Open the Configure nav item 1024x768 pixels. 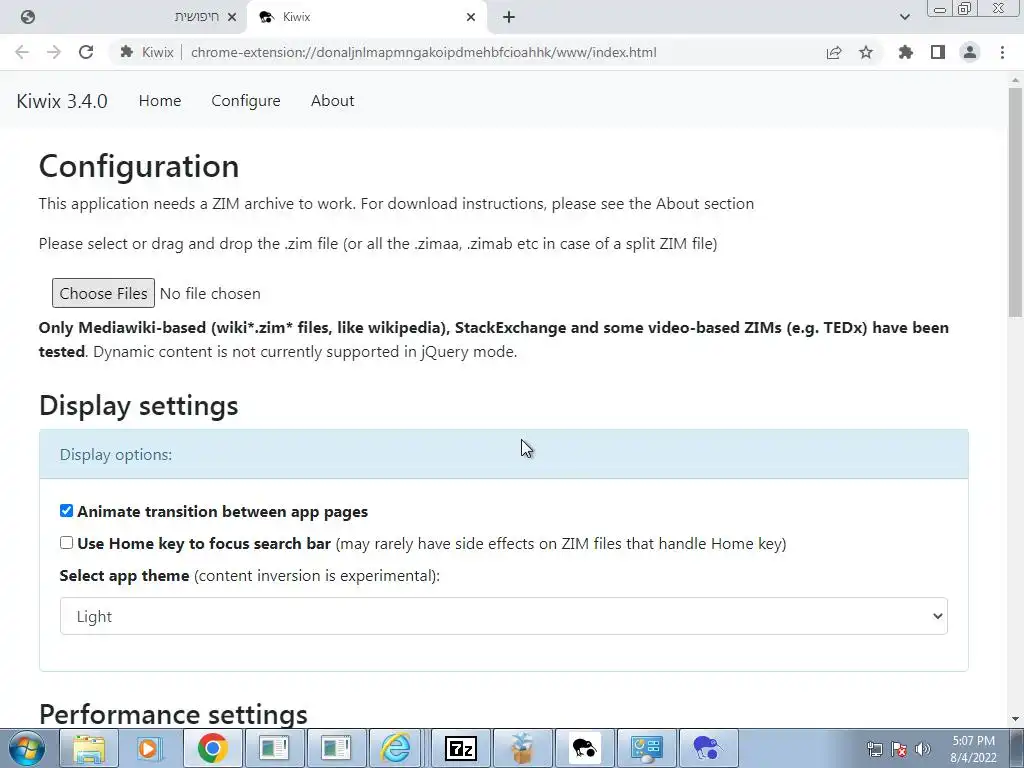(x=246, y=101)
